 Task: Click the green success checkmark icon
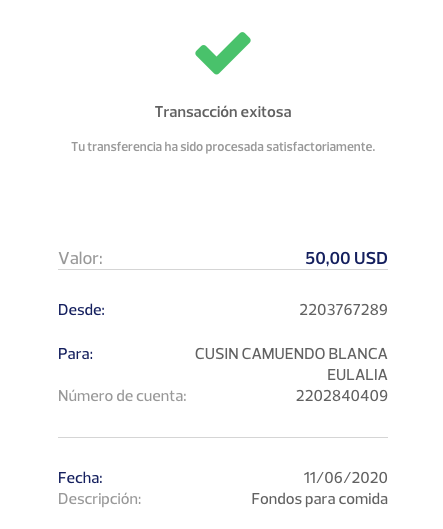223,53
